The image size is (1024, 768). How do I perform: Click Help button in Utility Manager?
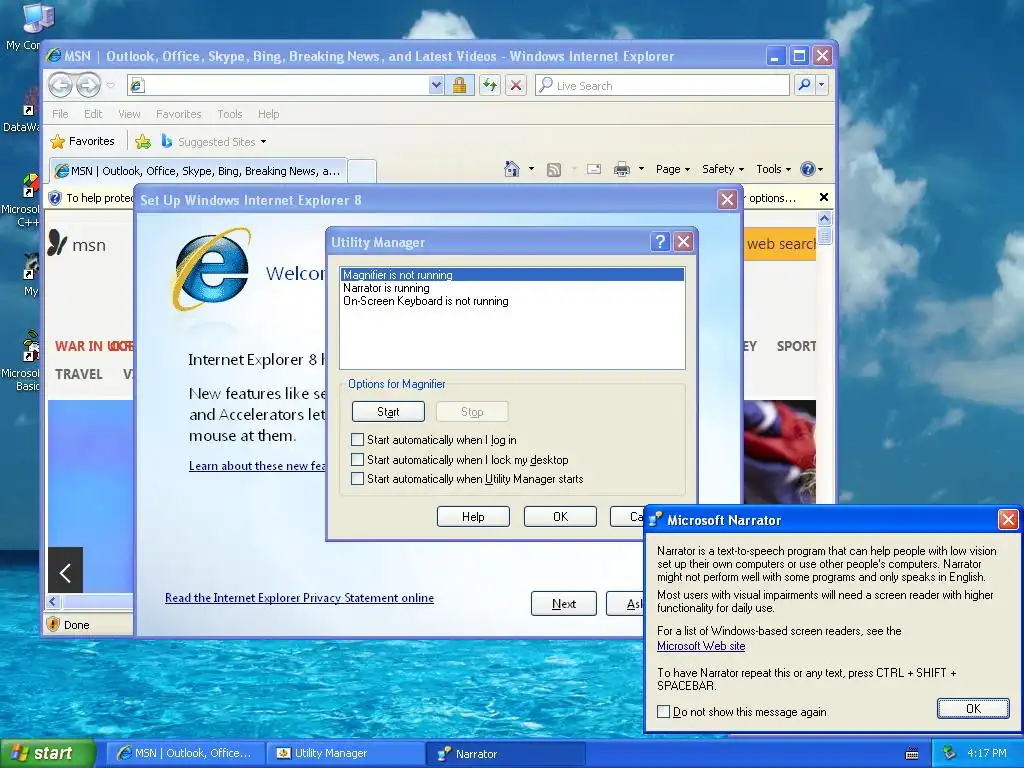click(473, 517)
